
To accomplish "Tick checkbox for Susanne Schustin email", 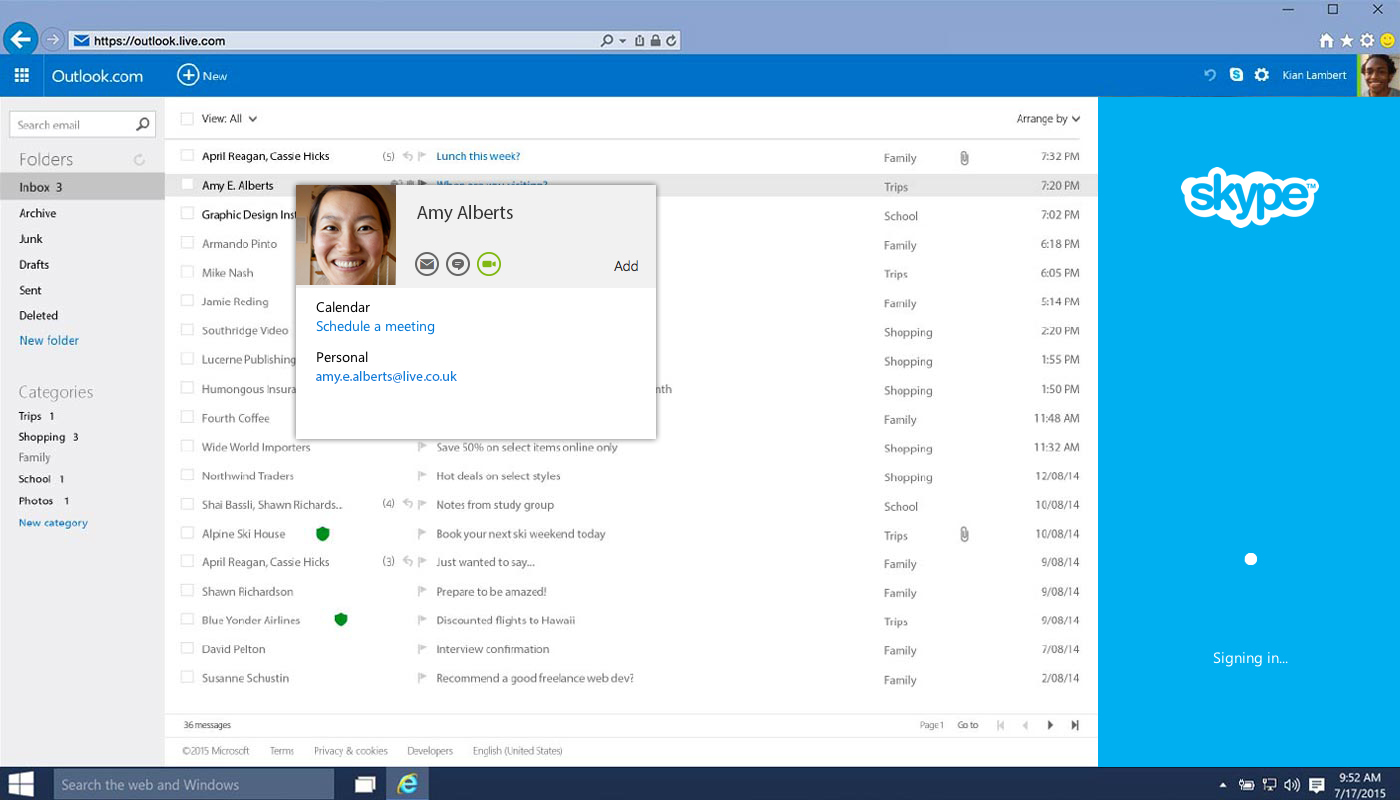I will pos(187,678).
